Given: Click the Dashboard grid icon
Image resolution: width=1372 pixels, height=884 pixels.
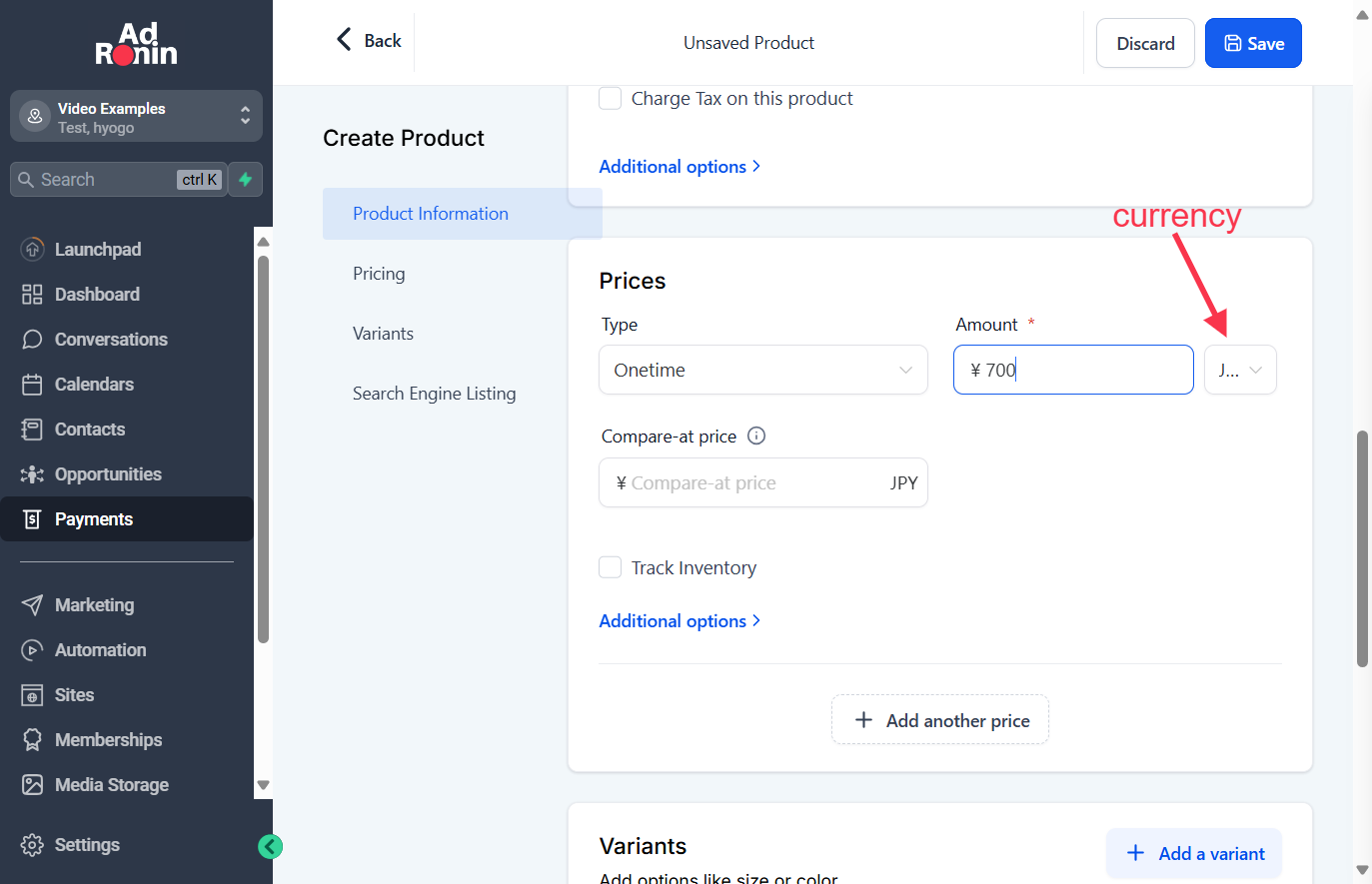Looking at the screenshot, I should (32, 295).
